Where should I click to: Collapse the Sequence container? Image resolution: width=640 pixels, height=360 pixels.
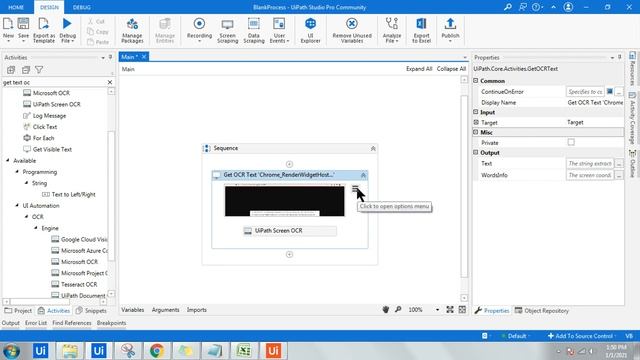coord(373,149)
